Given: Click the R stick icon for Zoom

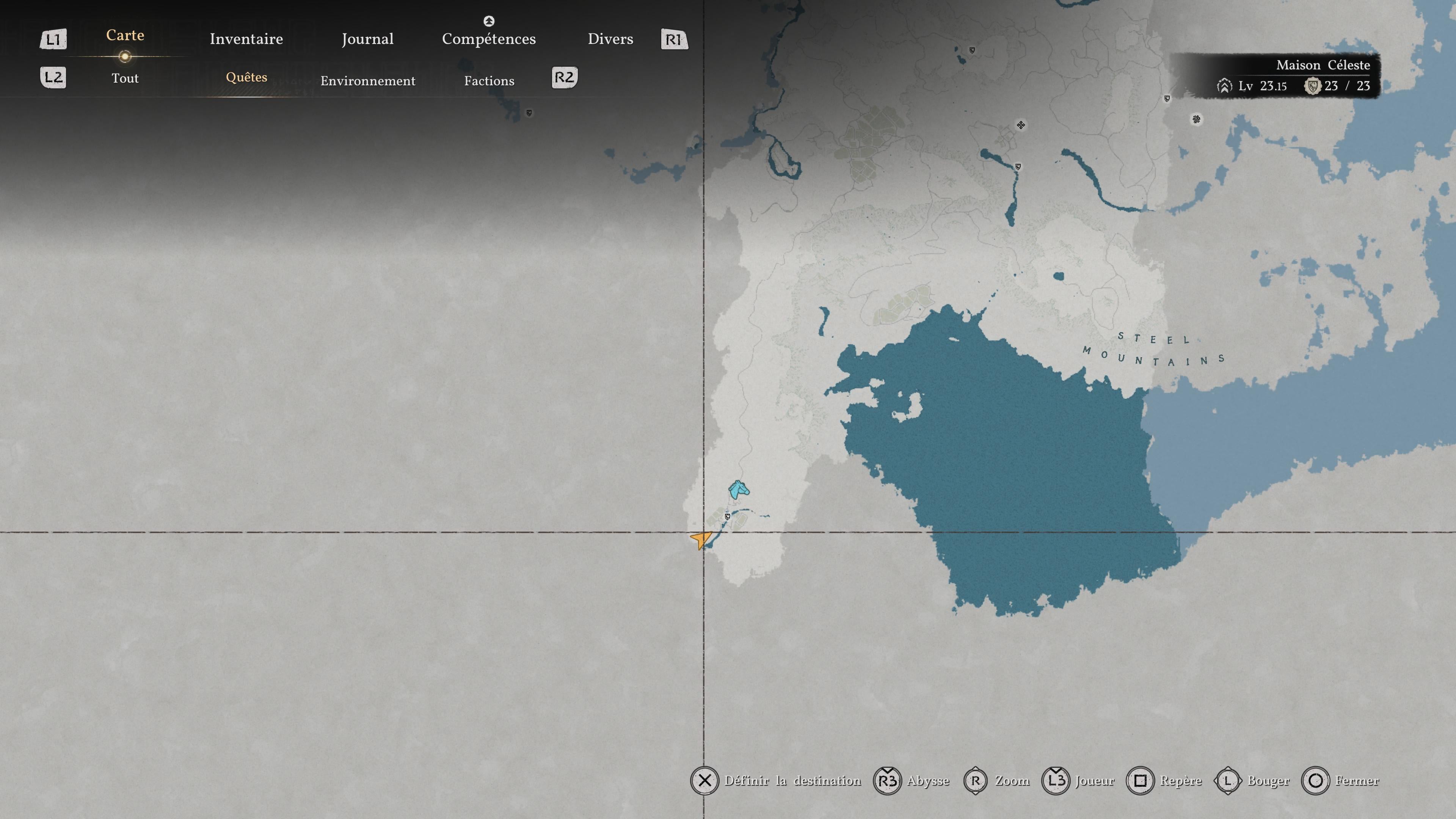Looking at the screenshot, I should pos(976,781).
